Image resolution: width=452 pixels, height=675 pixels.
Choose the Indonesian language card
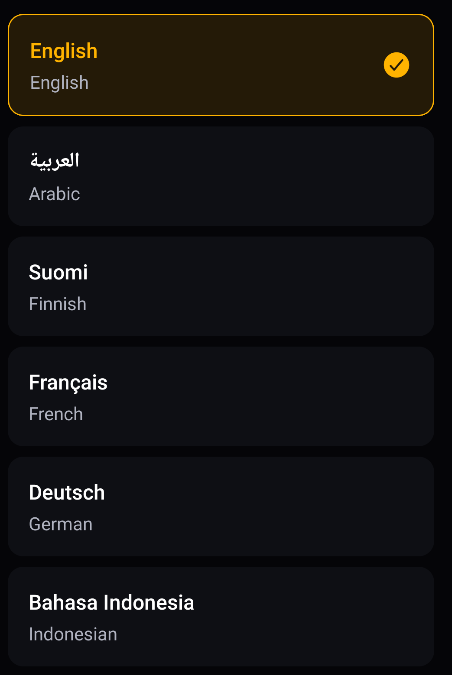[221, 617]
